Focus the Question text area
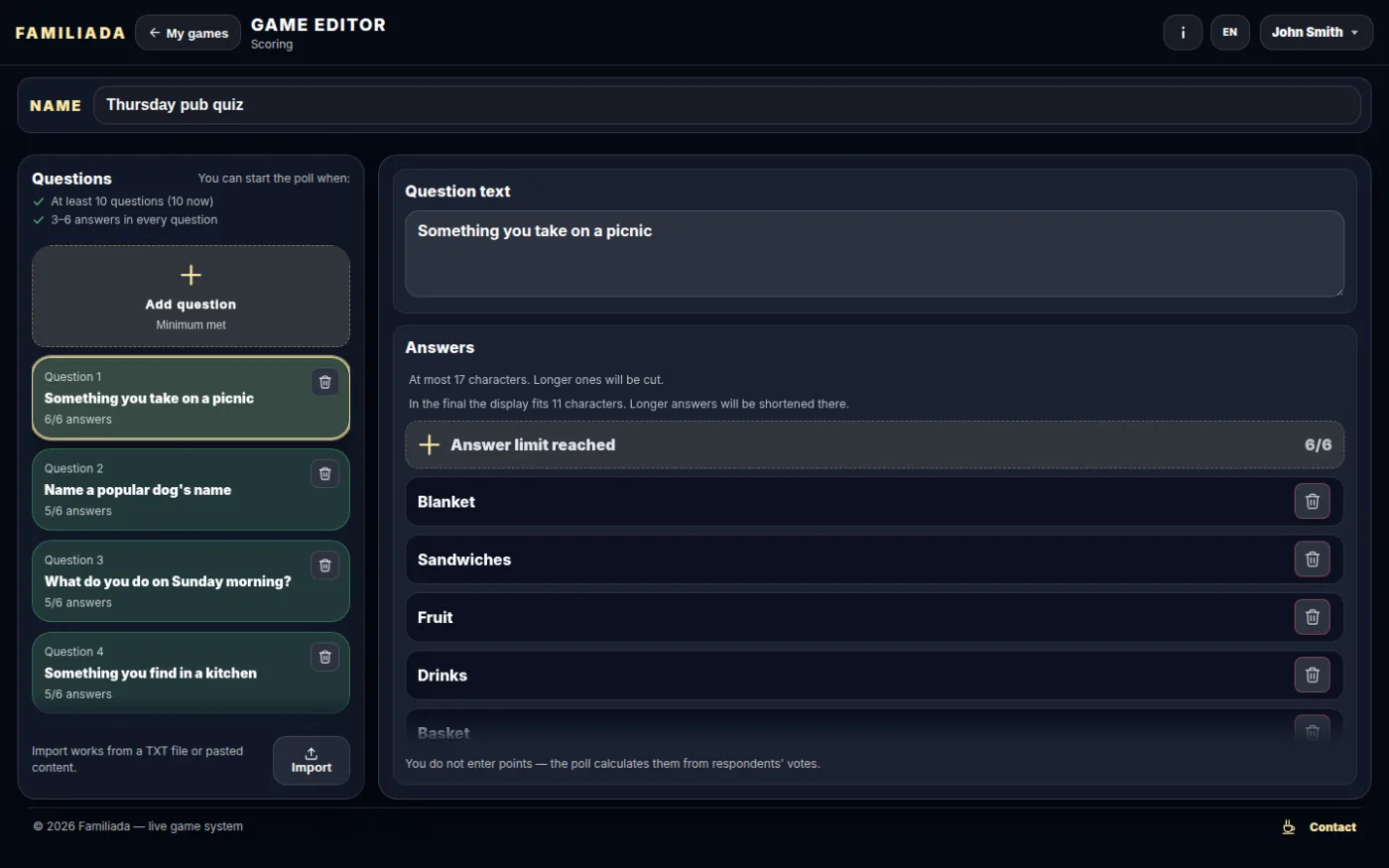The image size is (1389, 868). click(874, 254)
